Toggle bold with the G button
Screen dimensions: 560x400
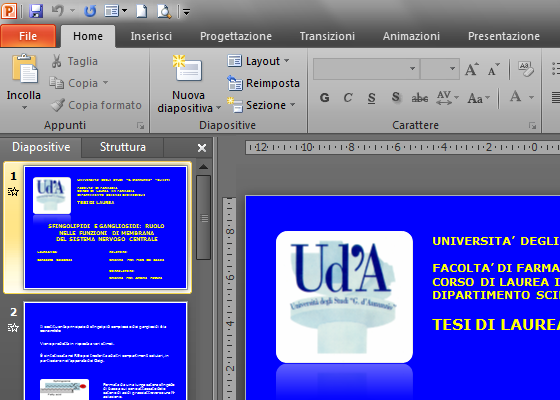coord(324,98)
